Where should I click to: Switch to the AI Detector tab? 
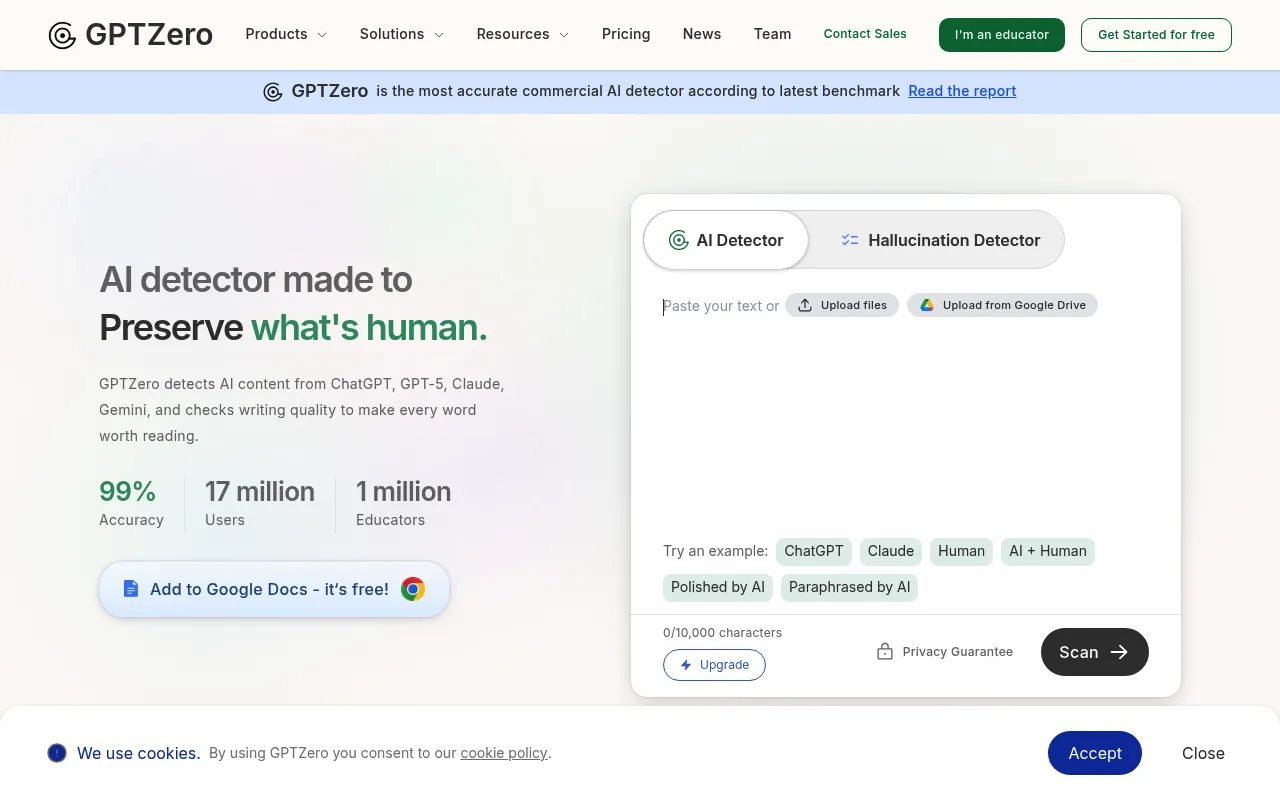(726, 240)
